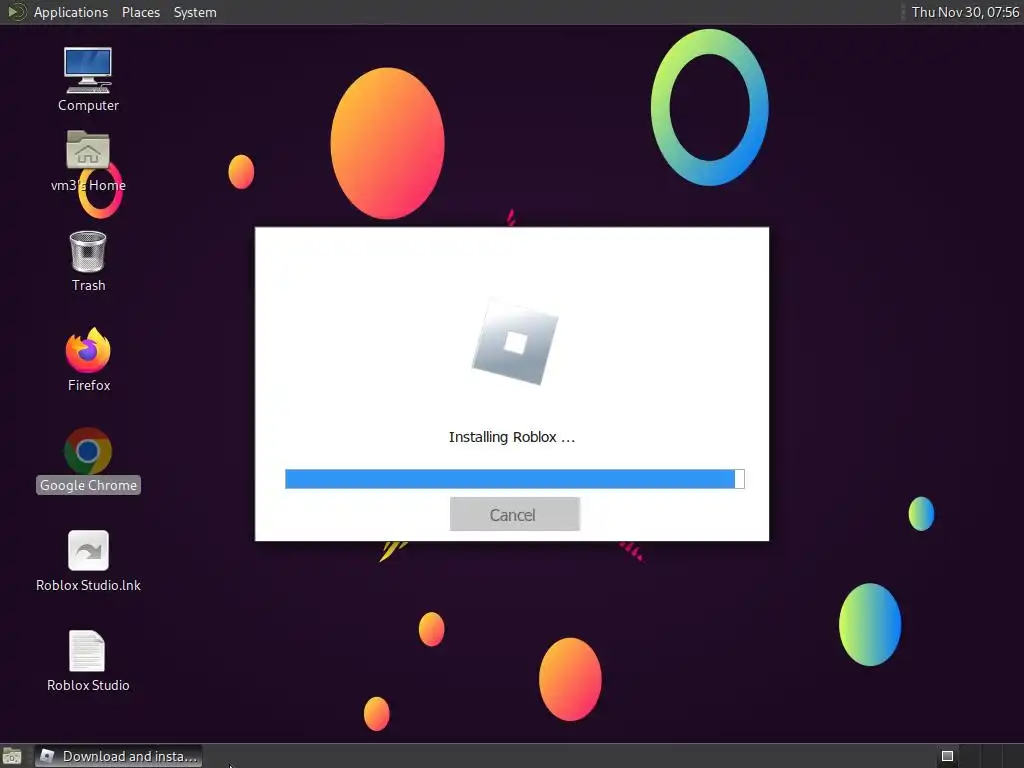Click the 'Trash' label text
This screenshot has height=768, width=1024.
(88, 285)
